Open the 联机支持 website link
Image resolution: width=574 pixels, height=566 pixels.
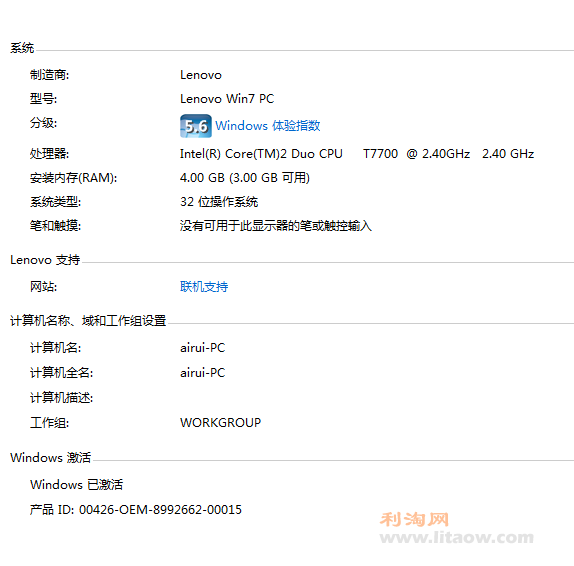[x=204, y=287]
